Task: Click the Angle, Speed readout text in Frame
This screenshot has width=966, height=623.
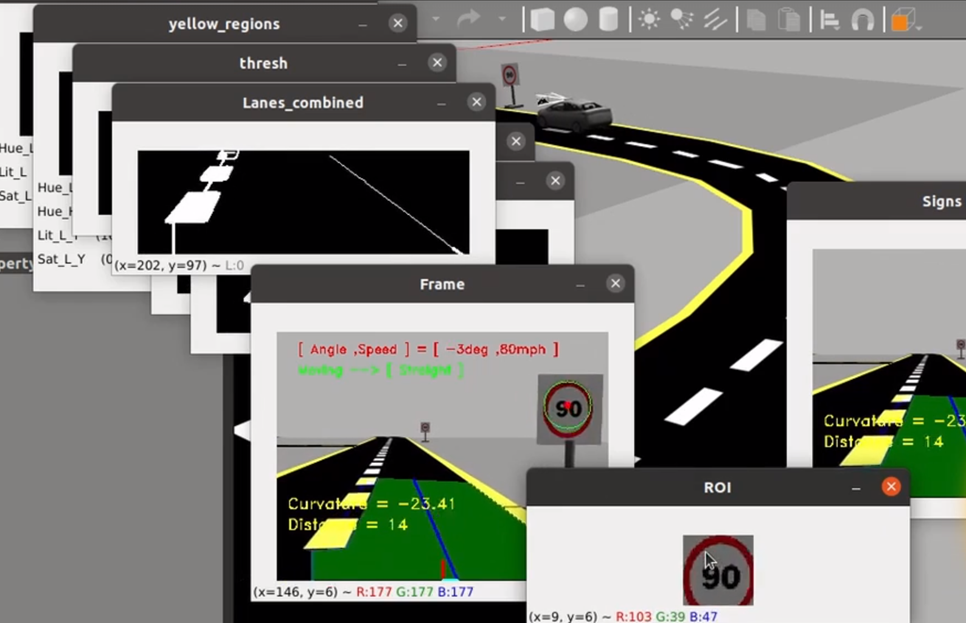Action: 429,349
